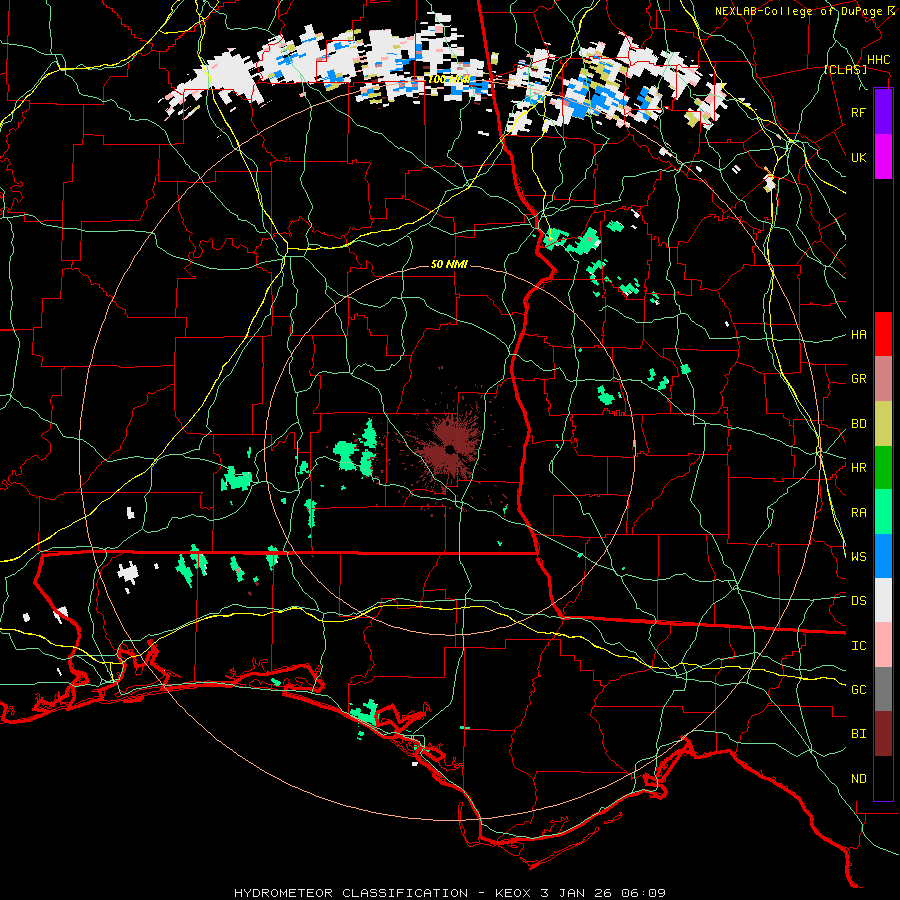This screenshot has height=900, width=900.
Task: Click the gray GC legend swatch
Action: point(883,689)
